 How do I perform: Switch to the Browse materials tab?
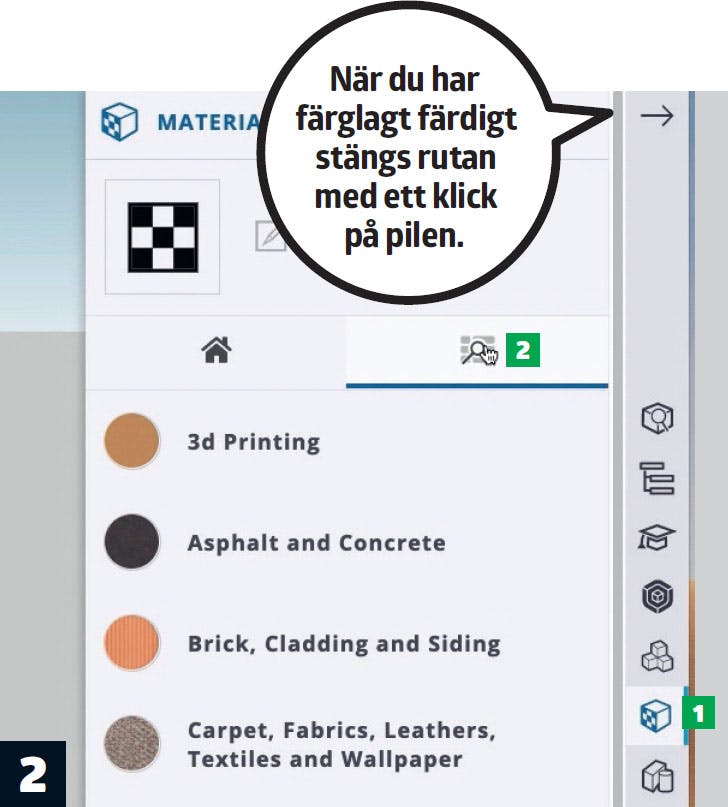tap(477, 352)
